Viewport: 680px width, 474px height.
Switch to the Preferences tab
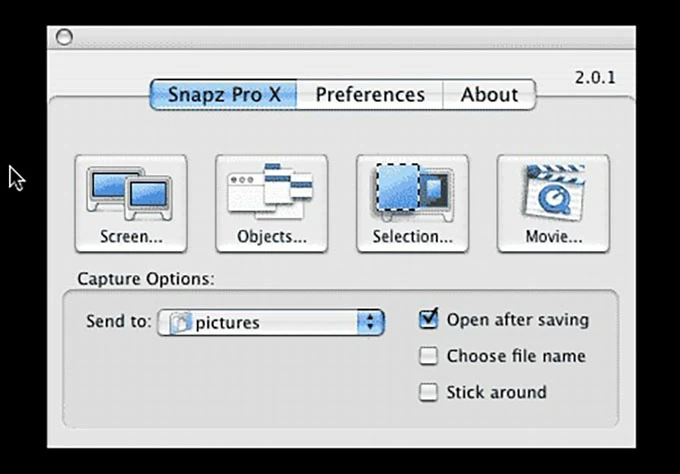tap(370, 95)
